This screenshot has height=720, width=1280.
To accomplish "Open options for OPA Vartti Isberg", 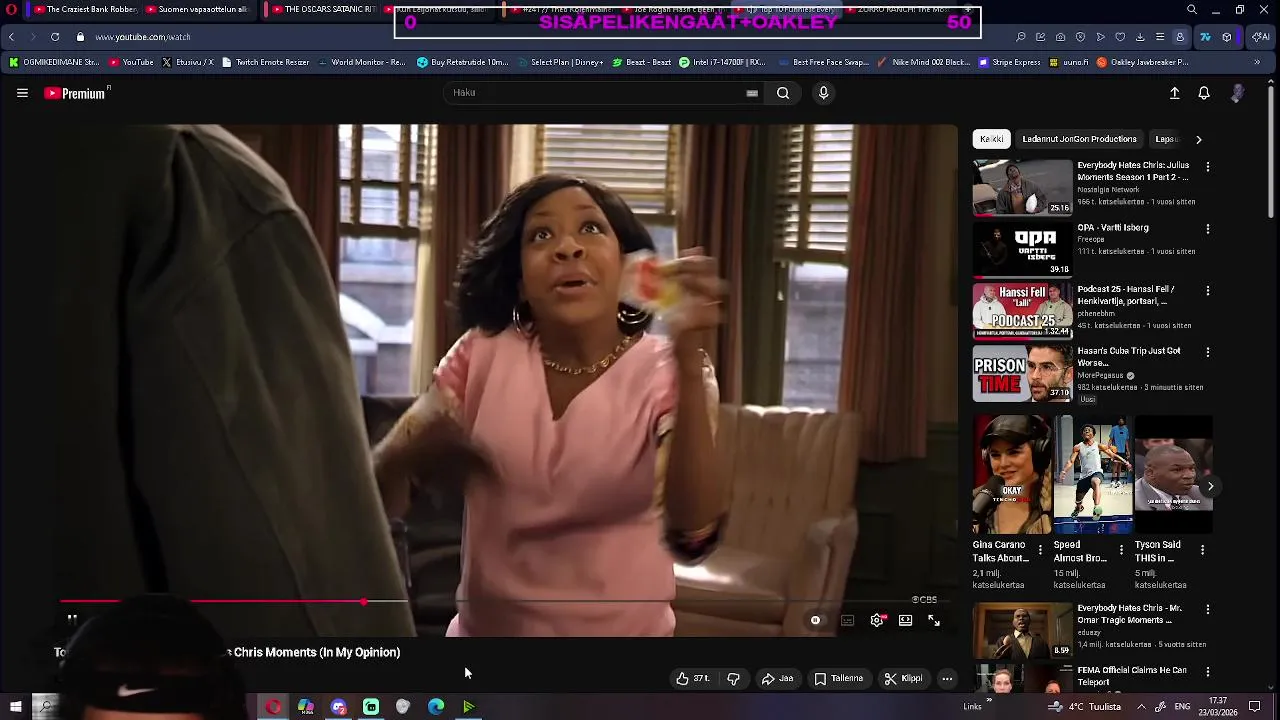I will coord(1207,229).
